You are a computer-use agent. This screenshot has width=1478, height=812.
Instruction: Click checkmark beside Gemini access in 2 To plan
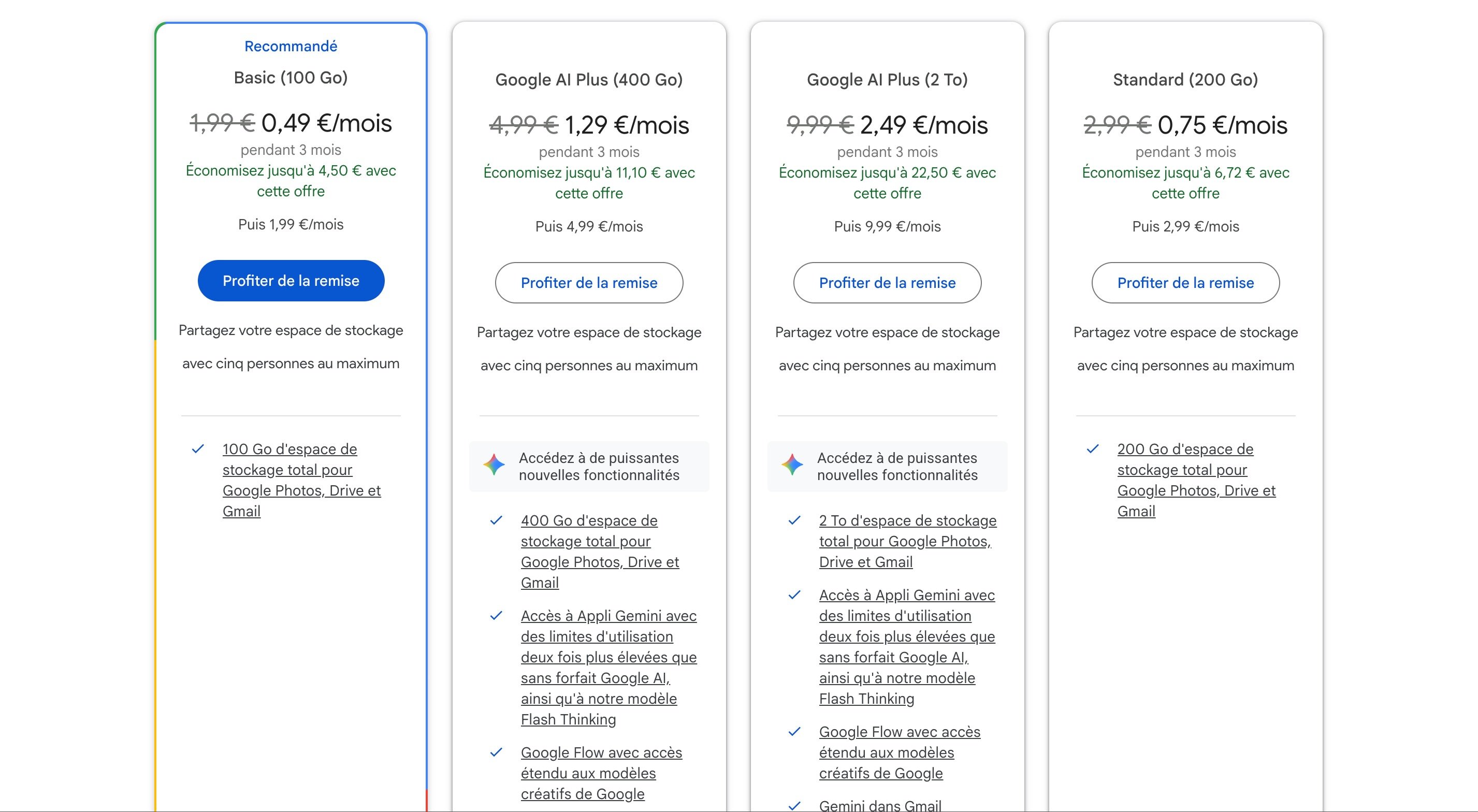tap(794, 594)
